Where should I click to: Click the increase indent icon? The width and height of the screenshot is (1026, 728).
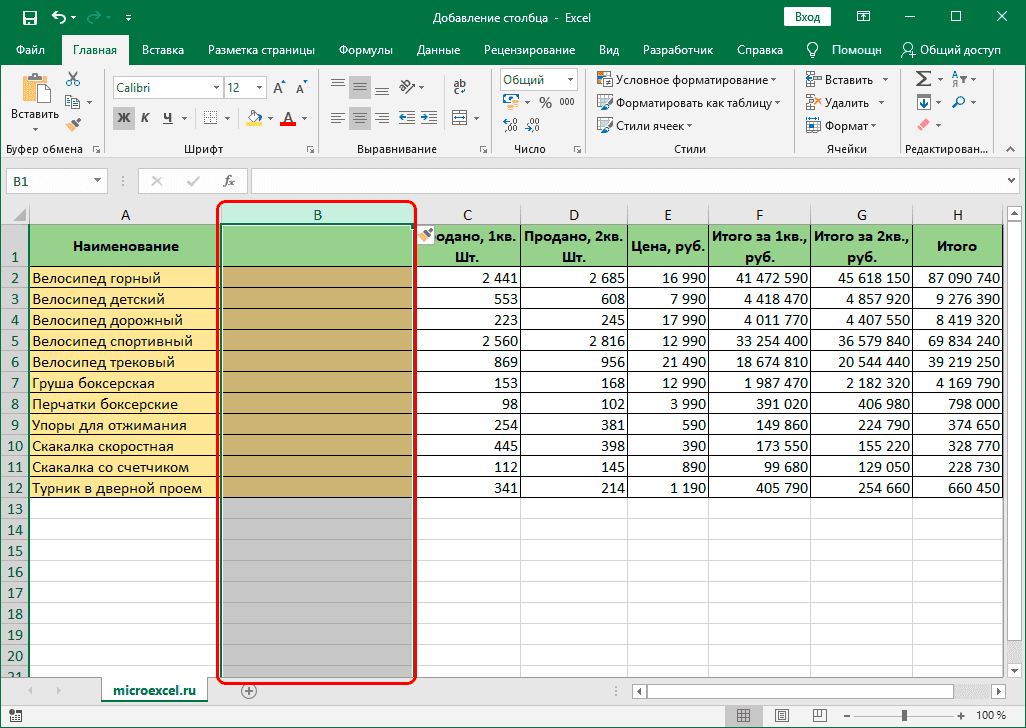click(x=431, y=117)
